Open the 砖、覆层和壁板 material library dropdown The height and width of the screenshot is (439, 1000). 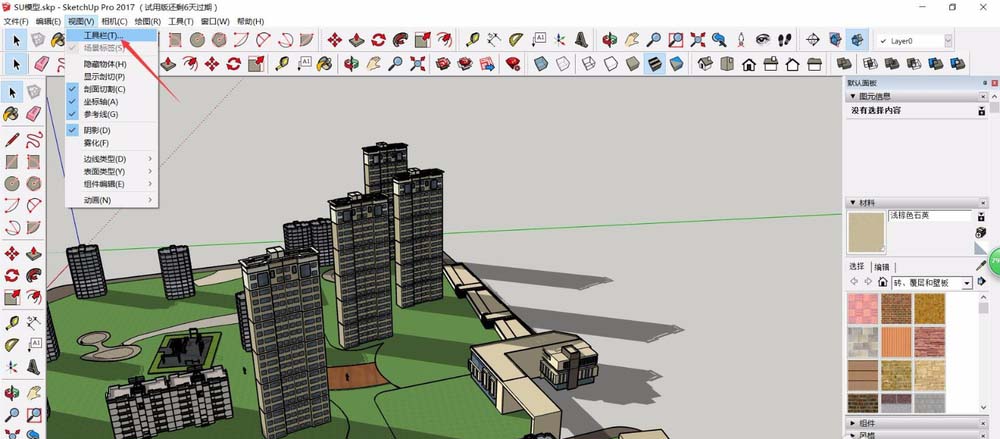[967, 283]
